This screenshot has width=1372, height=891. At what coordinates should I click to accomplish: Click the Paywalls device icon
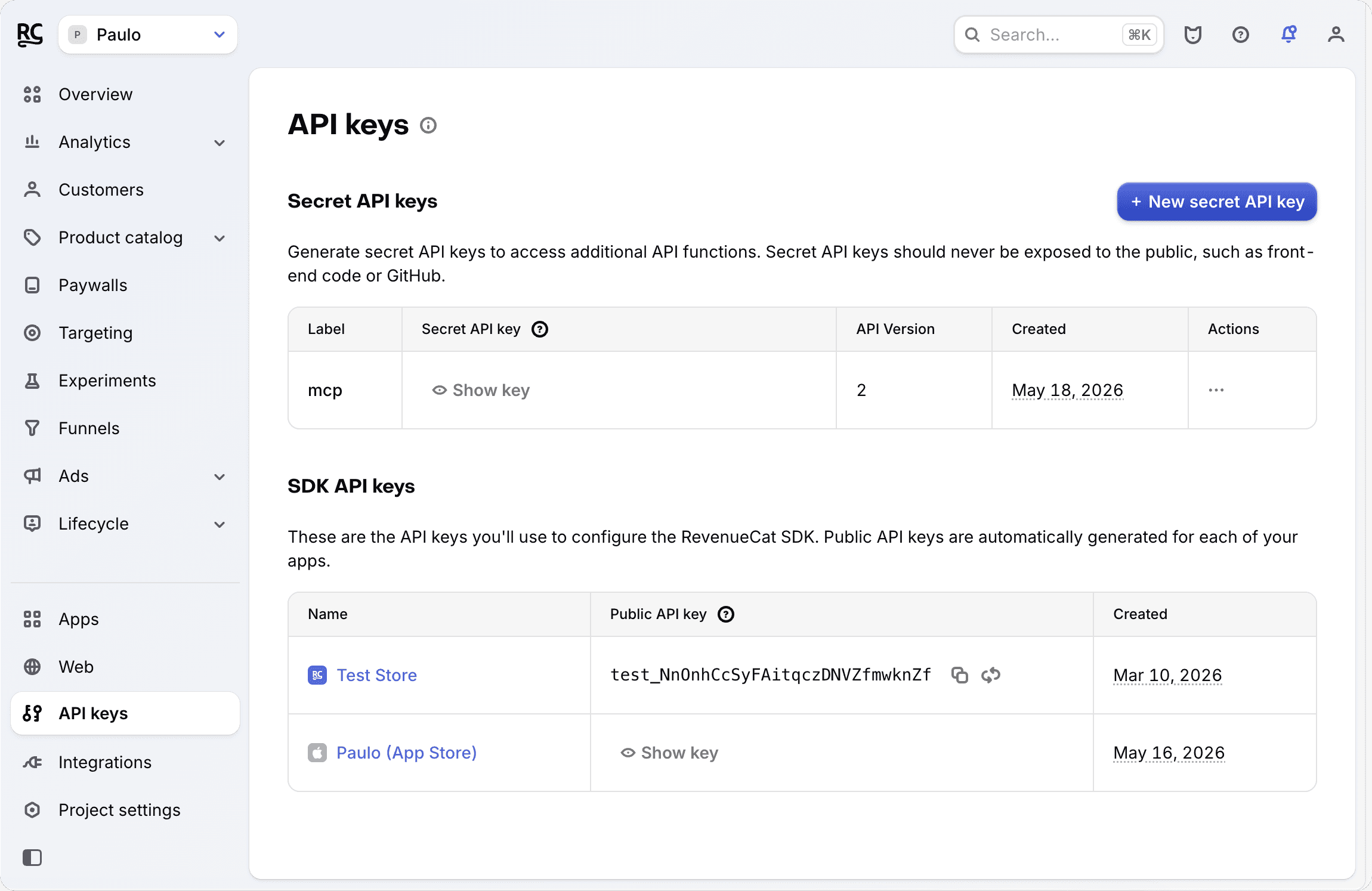(32, 285)
